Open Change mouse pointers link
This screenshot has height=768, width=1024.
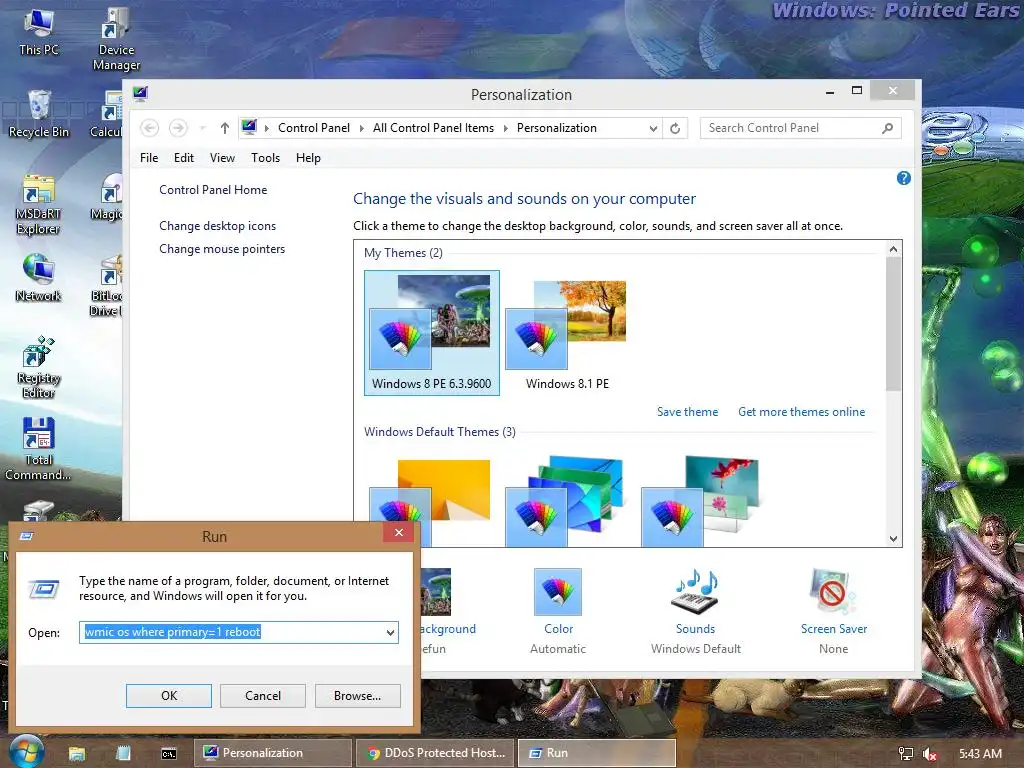pos(222,249)
